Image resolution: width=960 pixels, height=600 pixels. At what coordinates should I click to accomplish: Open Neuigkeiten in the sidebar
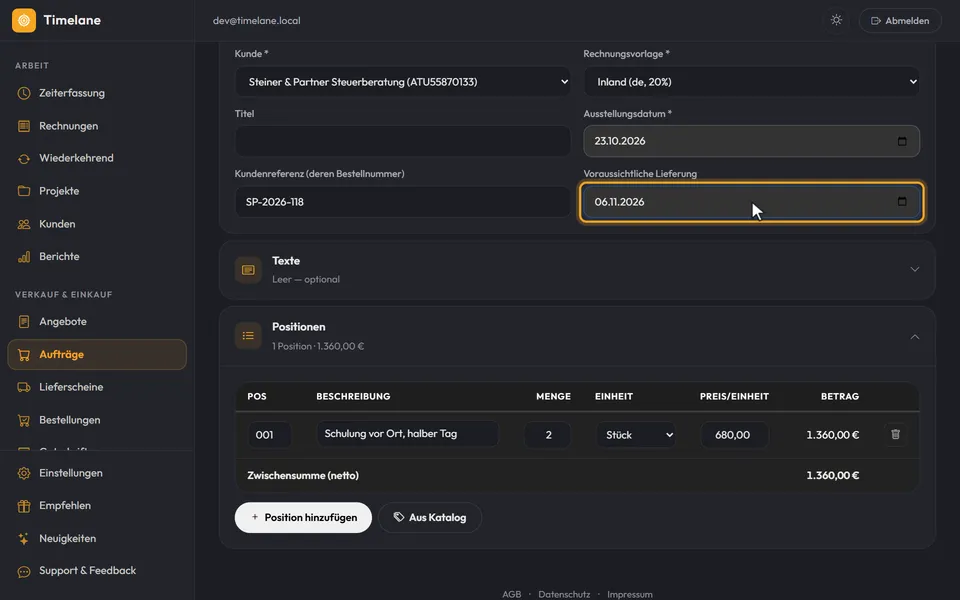pyautogui.click(x=97, y=539)
